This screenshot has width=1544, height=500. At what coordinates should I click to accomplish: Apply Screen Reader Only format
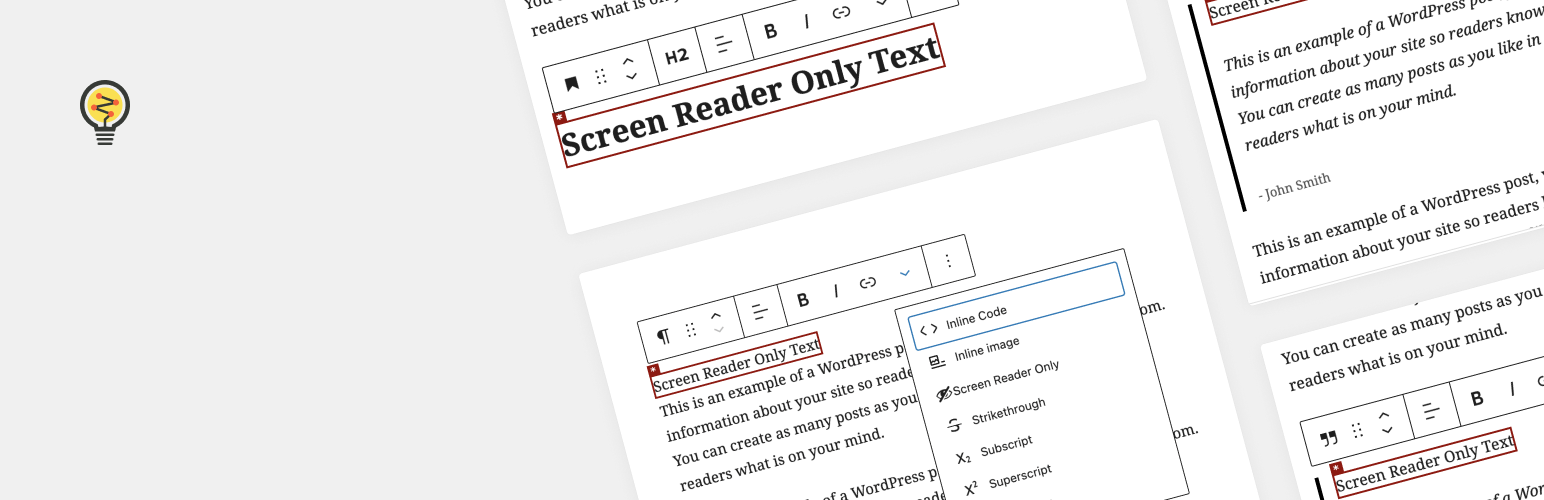[x=1006, y=379]
